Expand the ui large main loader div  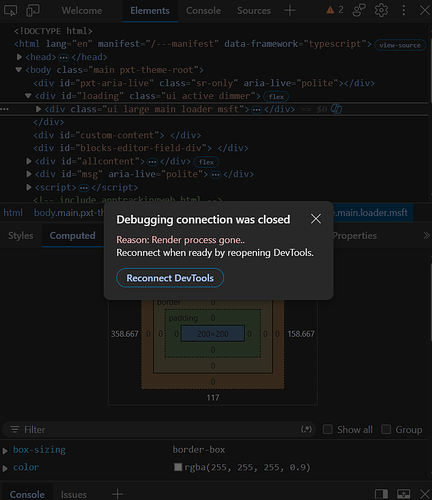coord(38,109)
